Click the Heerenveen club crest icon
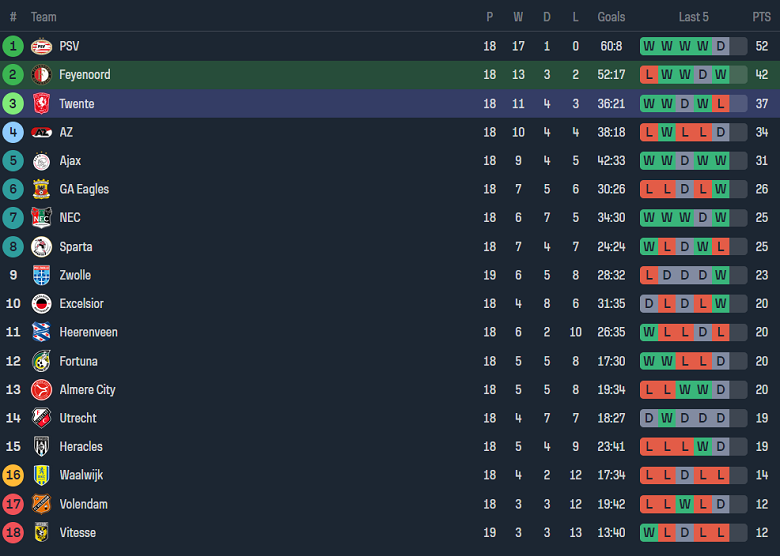The width and height of the screenshot is (780, 556). click(41, 332)
